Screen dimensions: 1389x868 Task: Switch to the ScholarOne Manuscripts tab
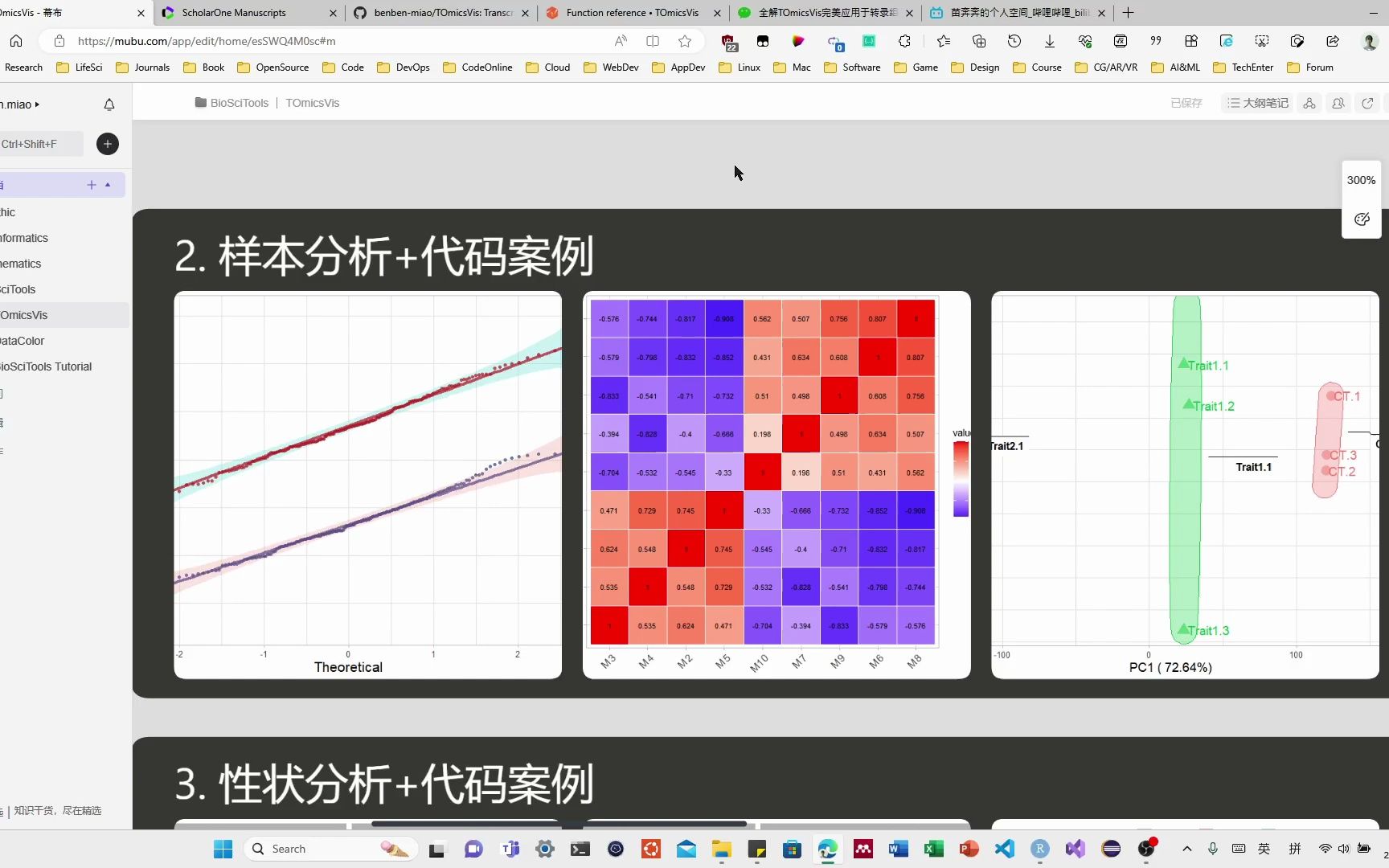tap(233, 13)
